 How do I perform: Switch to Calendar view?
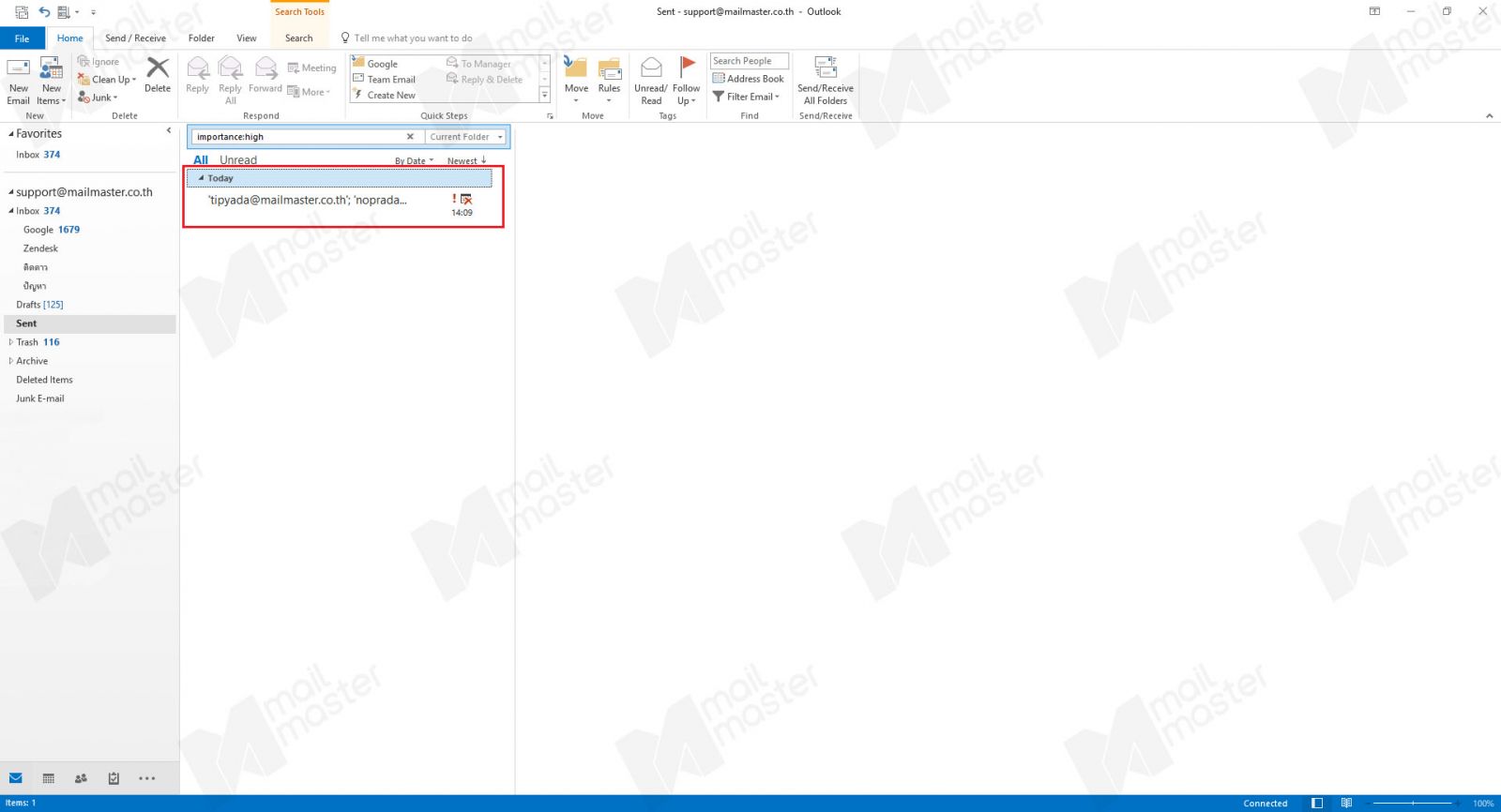(49, 778)
